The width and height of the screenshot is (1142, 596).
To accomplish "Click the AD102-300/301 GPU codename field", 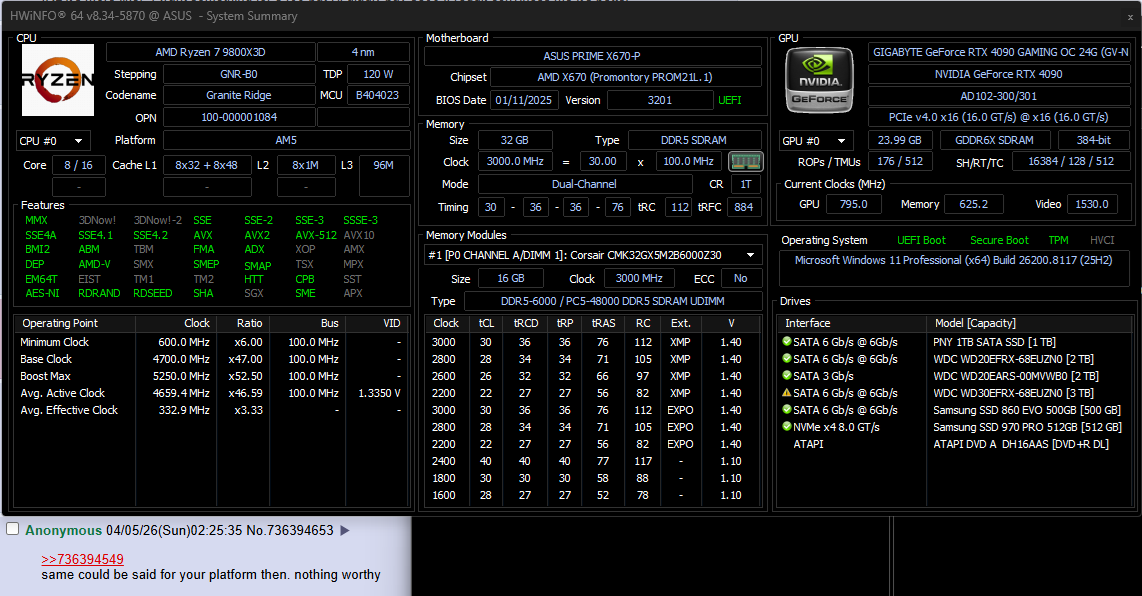I will (999, 96).
